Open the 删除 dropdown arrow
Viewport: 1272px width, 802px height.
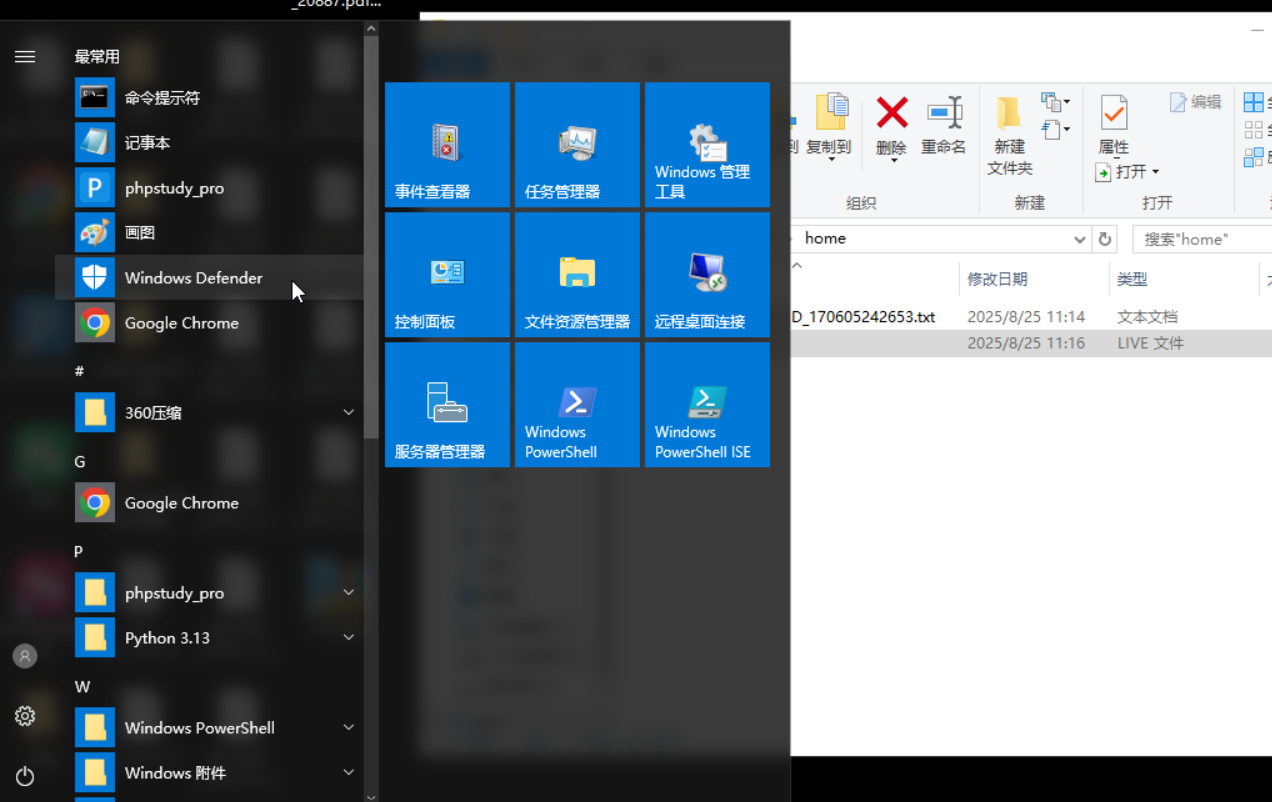(892, 161)
